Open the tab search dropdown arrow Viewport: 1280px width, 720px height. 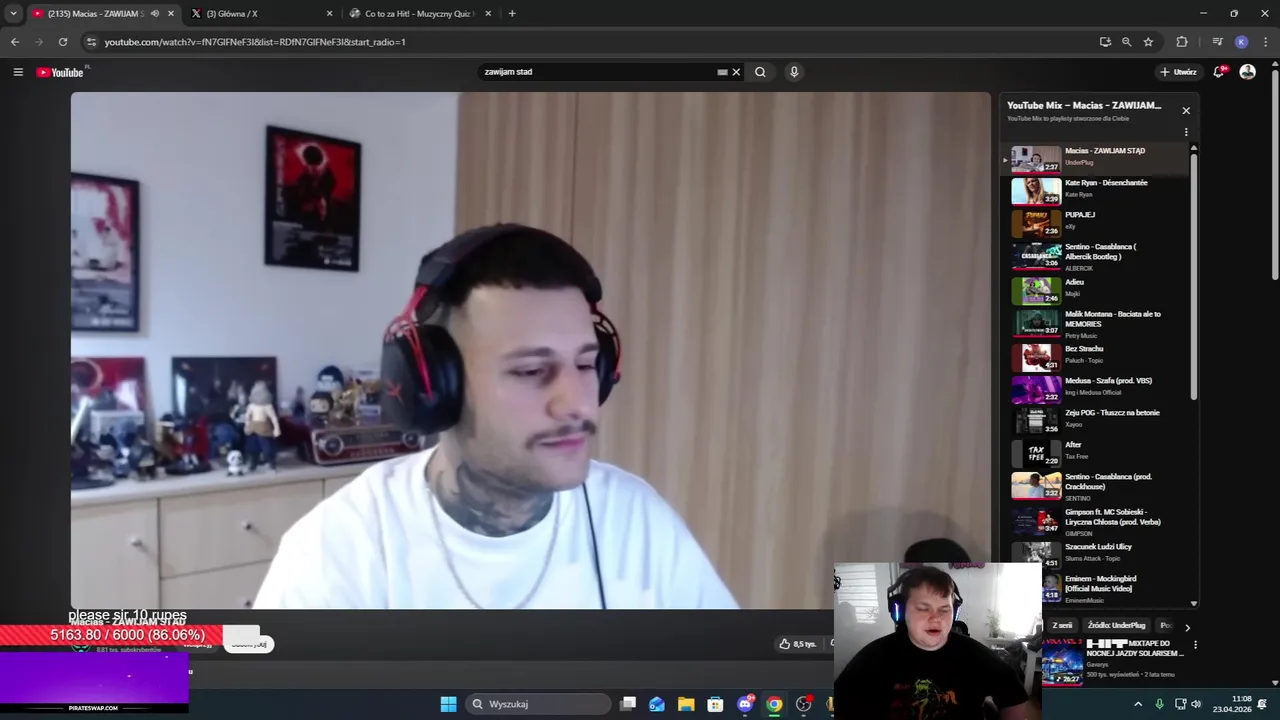(13, 14)
